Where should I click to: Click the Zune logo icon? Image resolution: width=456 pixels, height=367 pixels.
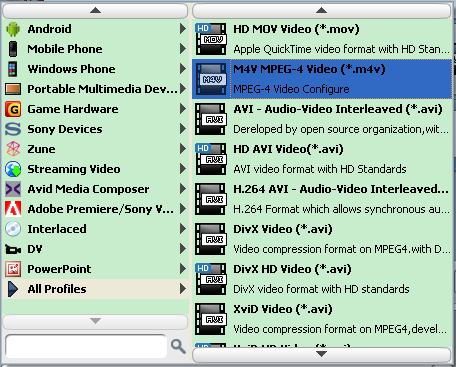point(13,149)
